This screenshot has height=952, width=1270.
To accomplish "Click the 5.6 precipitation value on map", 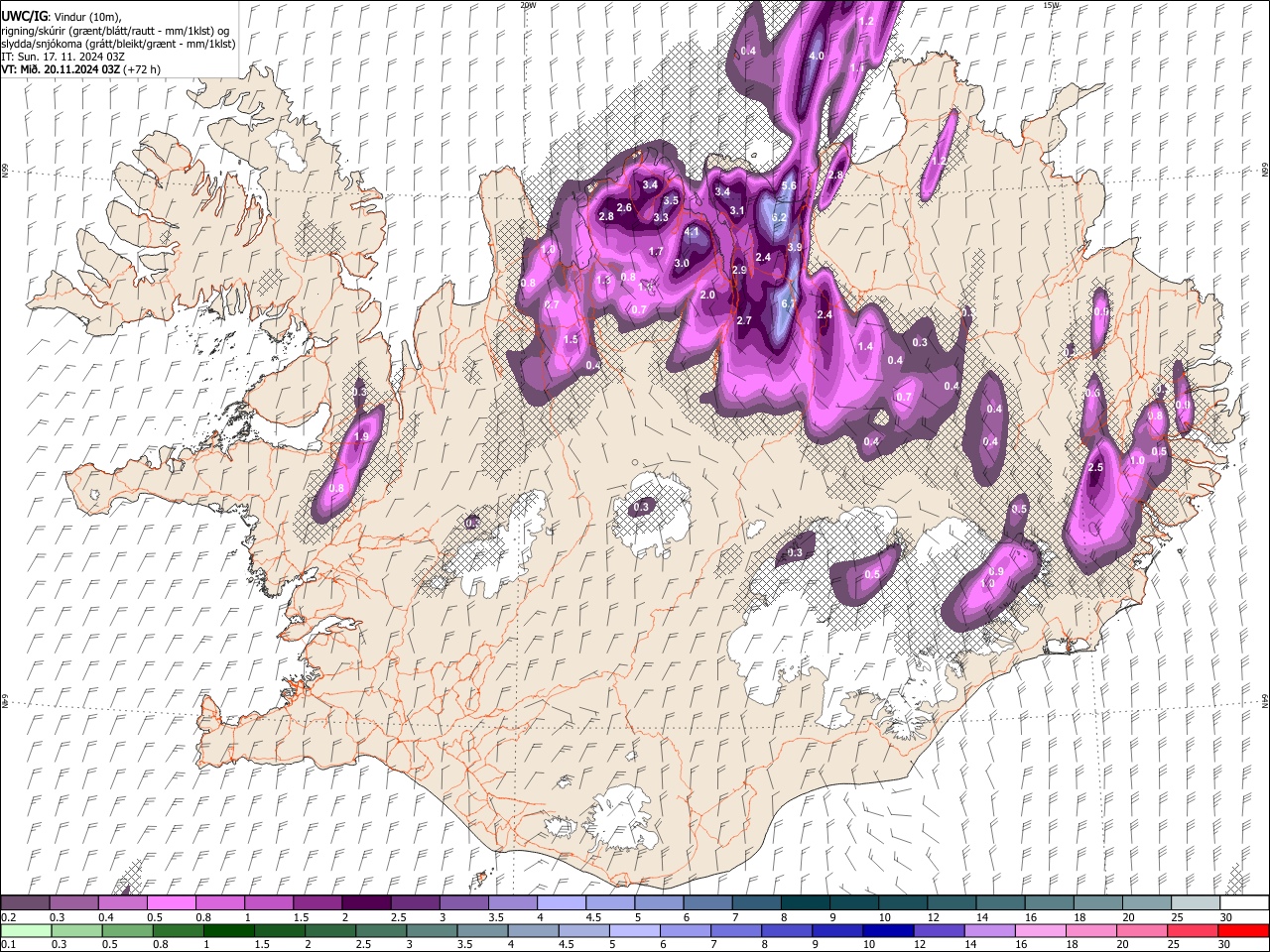I will tap(789, 185).
